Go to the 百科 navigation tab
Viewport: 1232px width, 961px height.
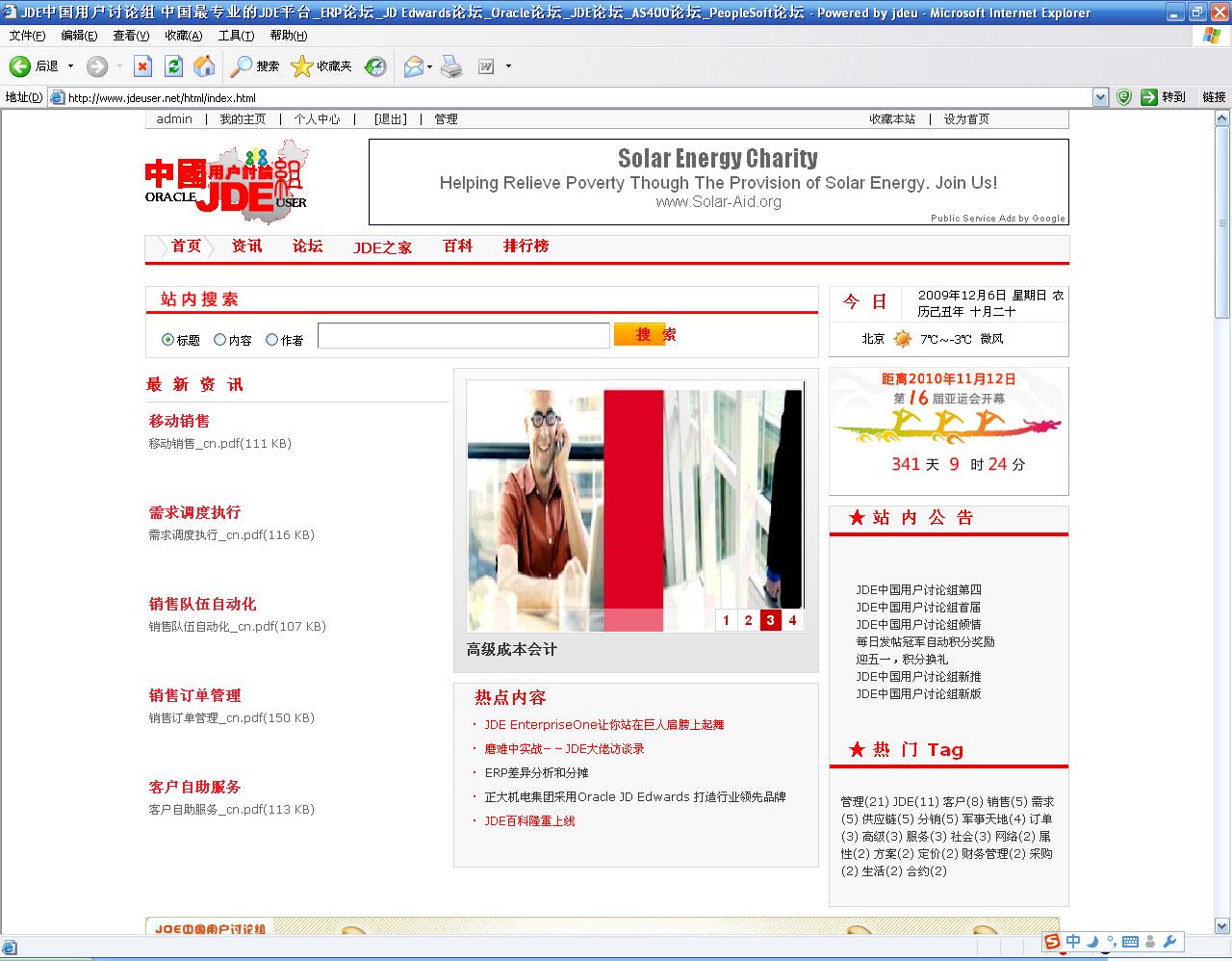458,247
